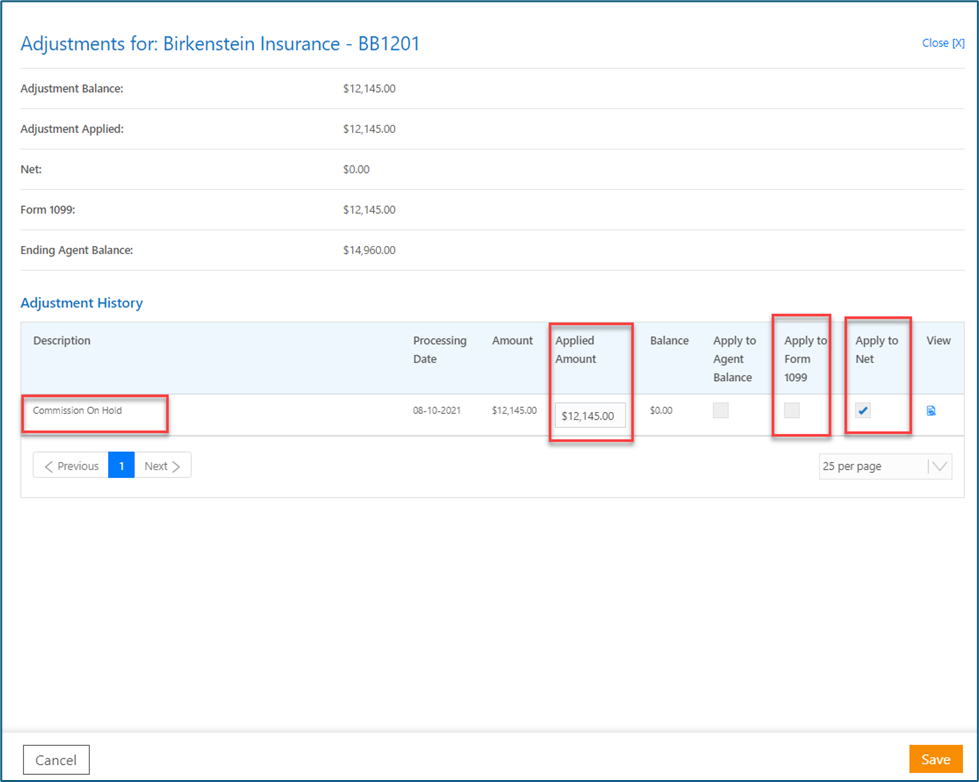Click the Apply to Net column header

click(x=876, y=350)
